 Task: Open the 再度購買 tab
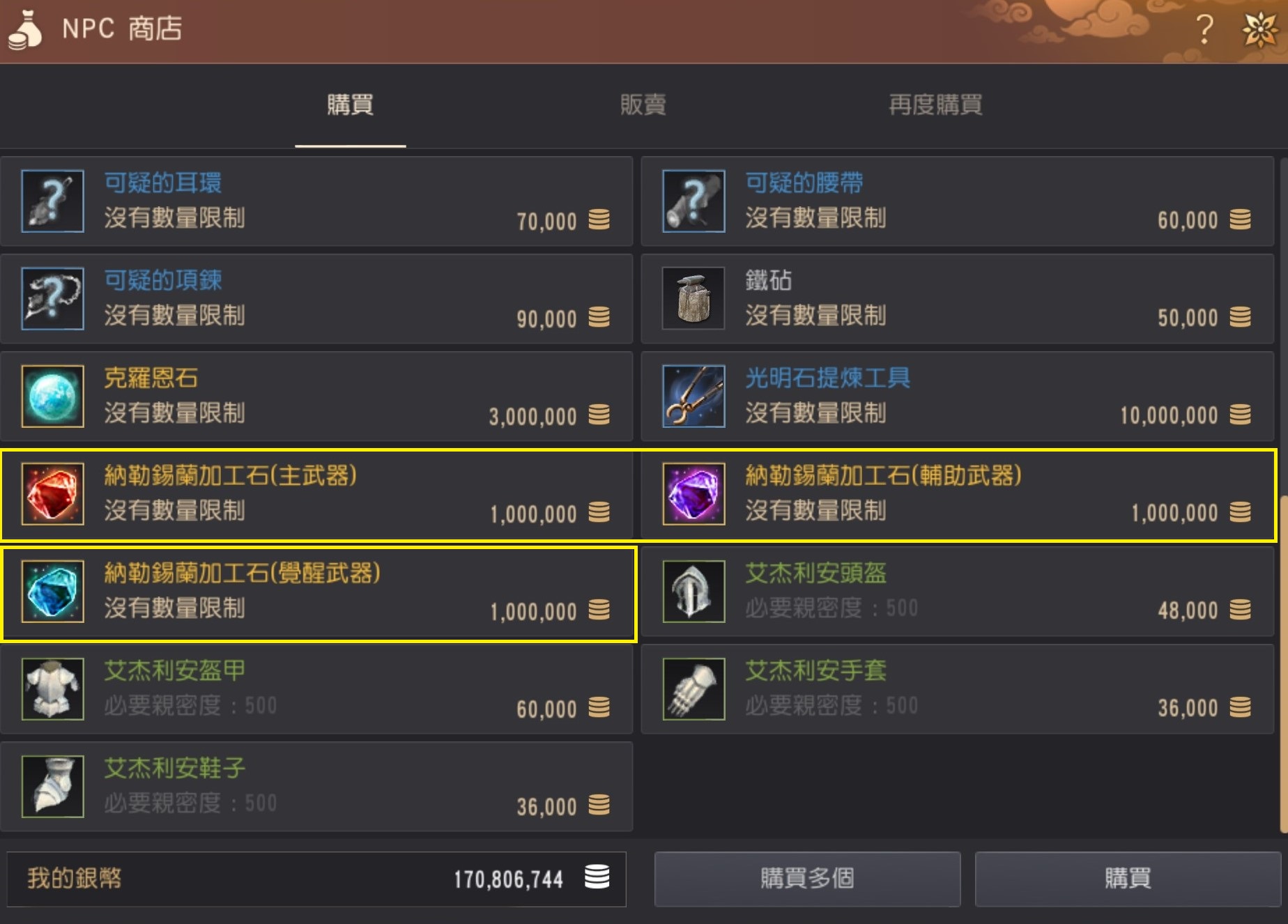coord(935,105)
